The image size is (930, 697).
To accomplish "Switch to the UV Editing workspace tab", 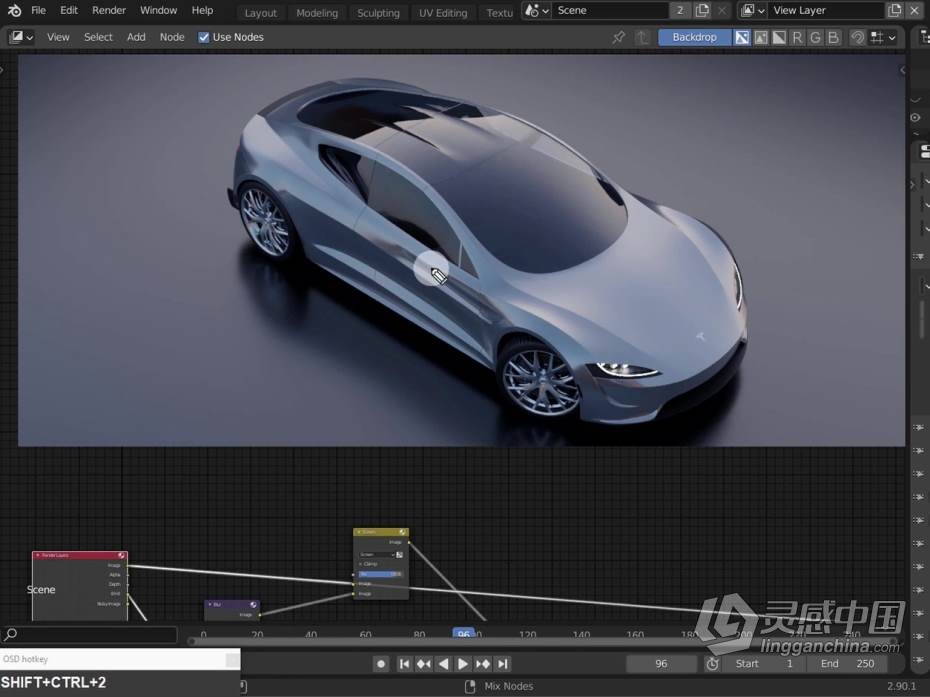I will tap(443, 12).
